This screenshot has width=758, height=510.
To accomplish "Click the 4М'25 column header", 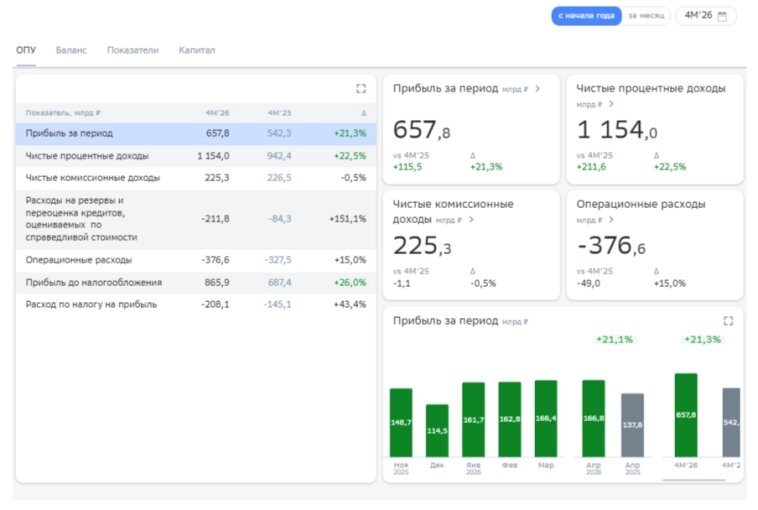I will pos(279,113).
